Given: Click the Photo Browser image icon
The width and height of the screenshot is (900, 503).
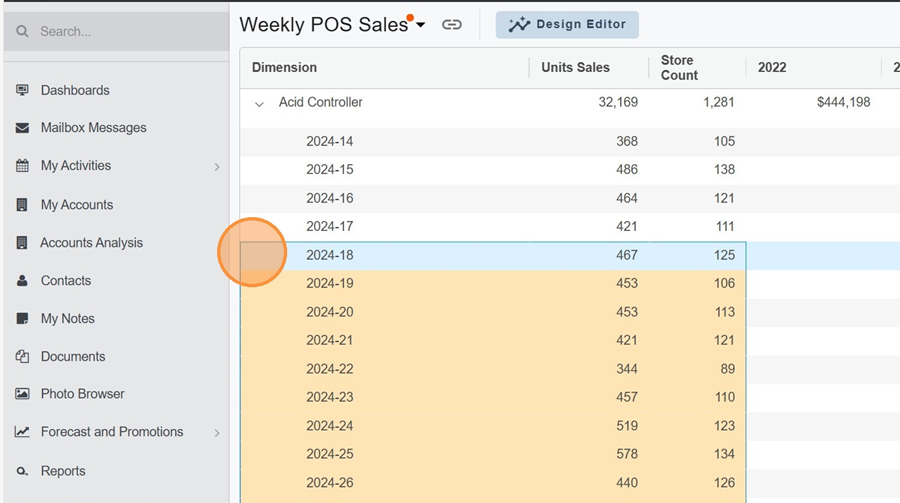Looking at the screenshot, I should [x=22, y=394].
